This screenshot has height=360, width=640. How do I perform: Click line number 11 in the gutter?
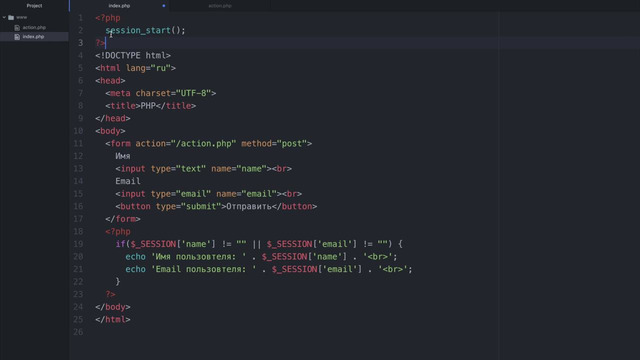78,144
